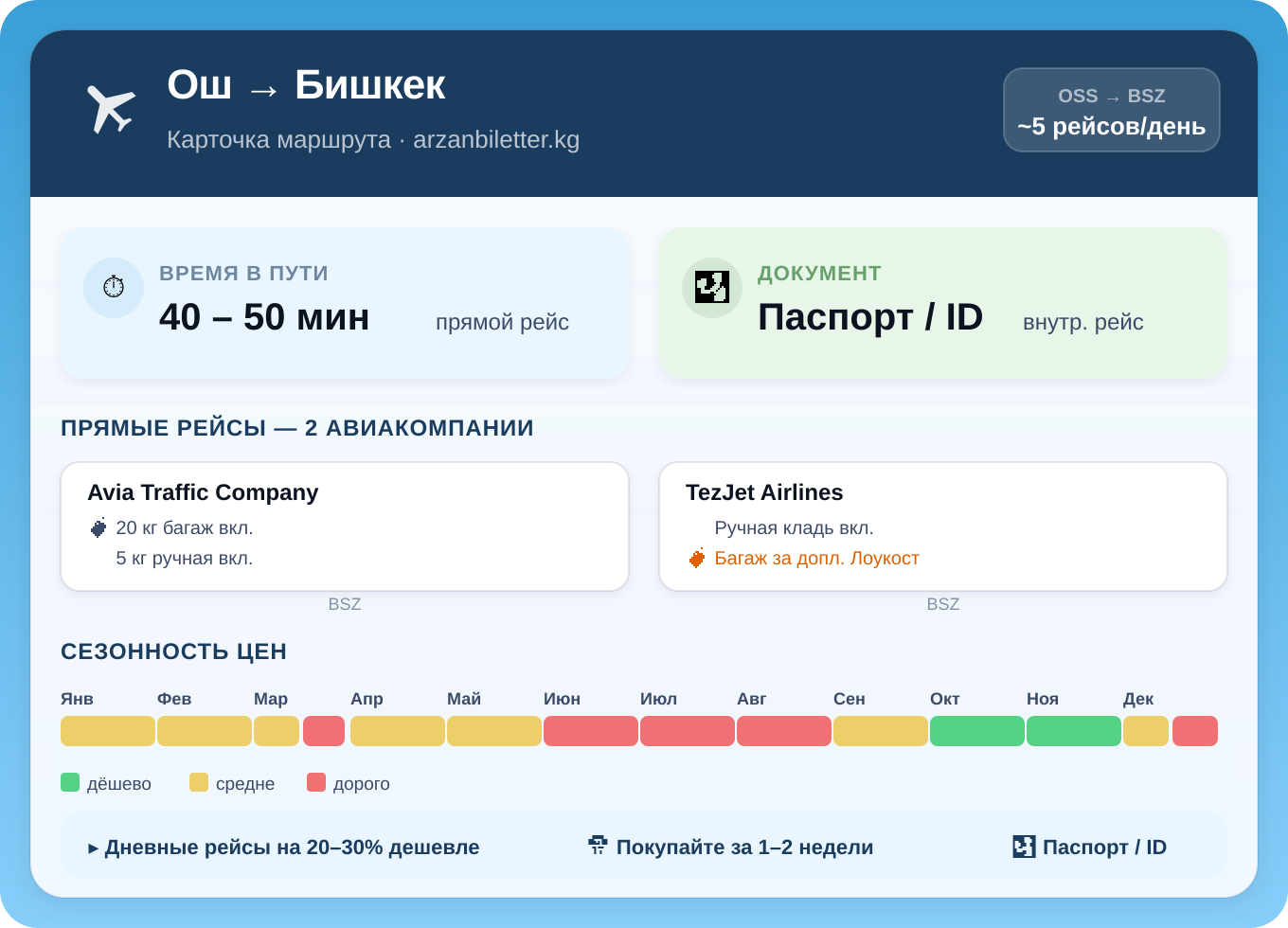Expand the Avia Traffic Company card
The width and height of the screenshot is (1288, 928).
coord(345,526)
